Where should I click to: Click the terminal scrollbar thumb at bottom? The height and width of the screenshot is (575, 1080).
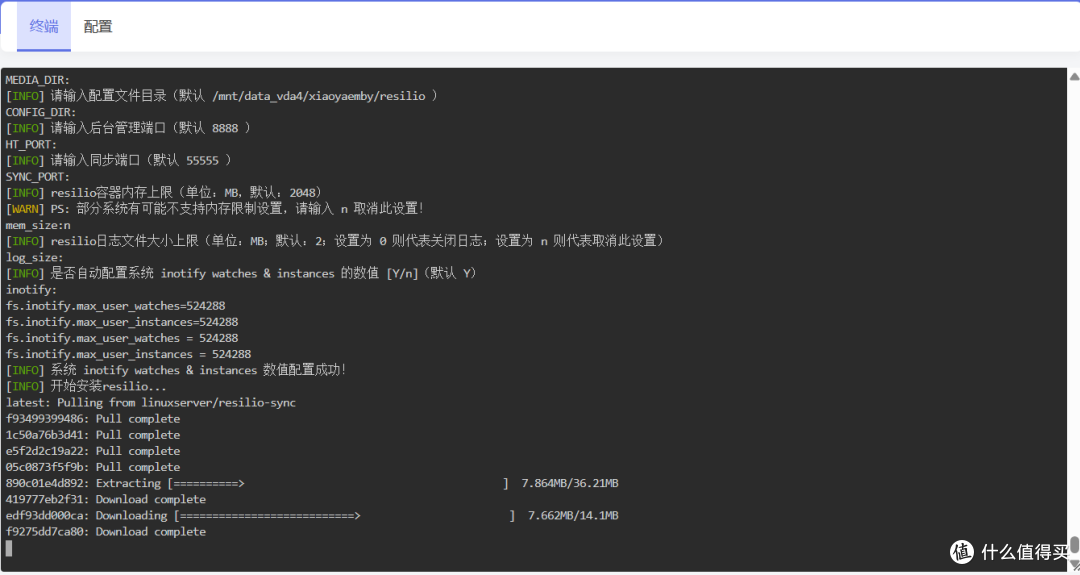(x=1074, y=545)
